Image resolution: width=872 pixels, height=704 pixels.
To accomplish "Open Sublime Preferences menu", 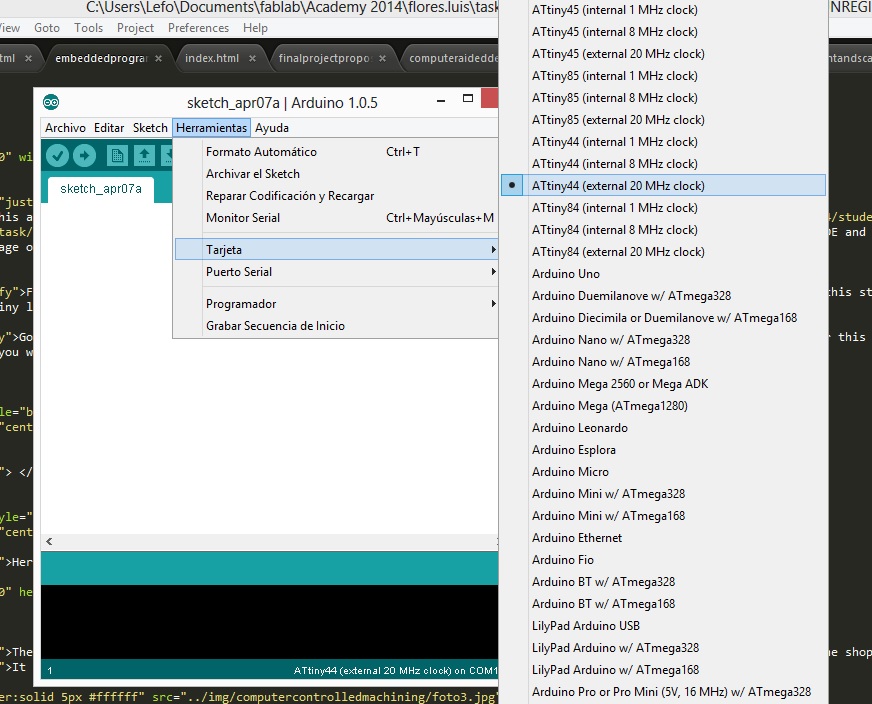I will pyautogui.click(x=198, y=28).
